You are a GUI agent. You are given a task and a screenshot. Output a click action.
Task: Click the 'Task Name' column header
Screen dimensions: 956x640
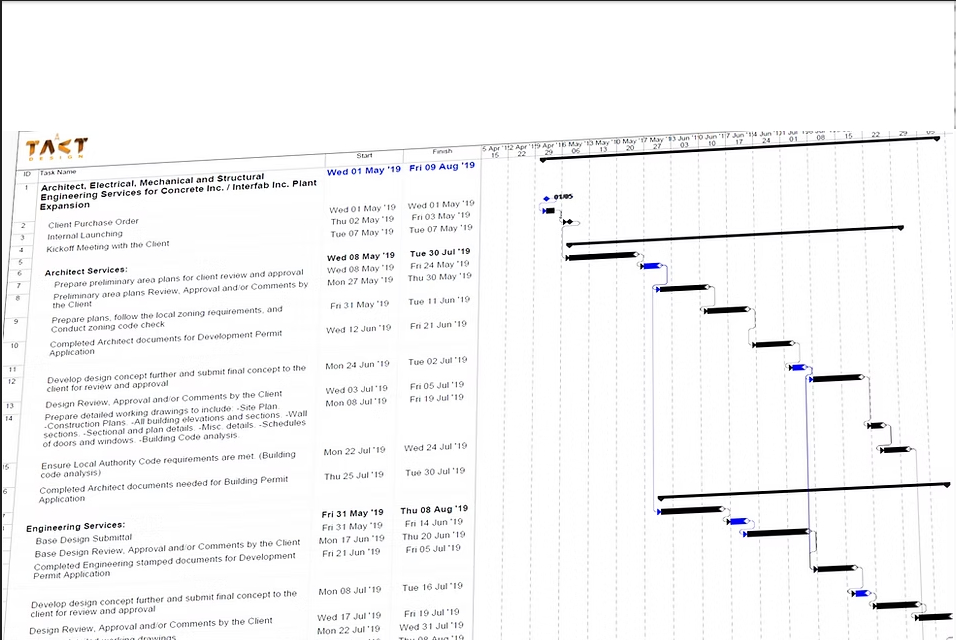(x=59, y=172)
